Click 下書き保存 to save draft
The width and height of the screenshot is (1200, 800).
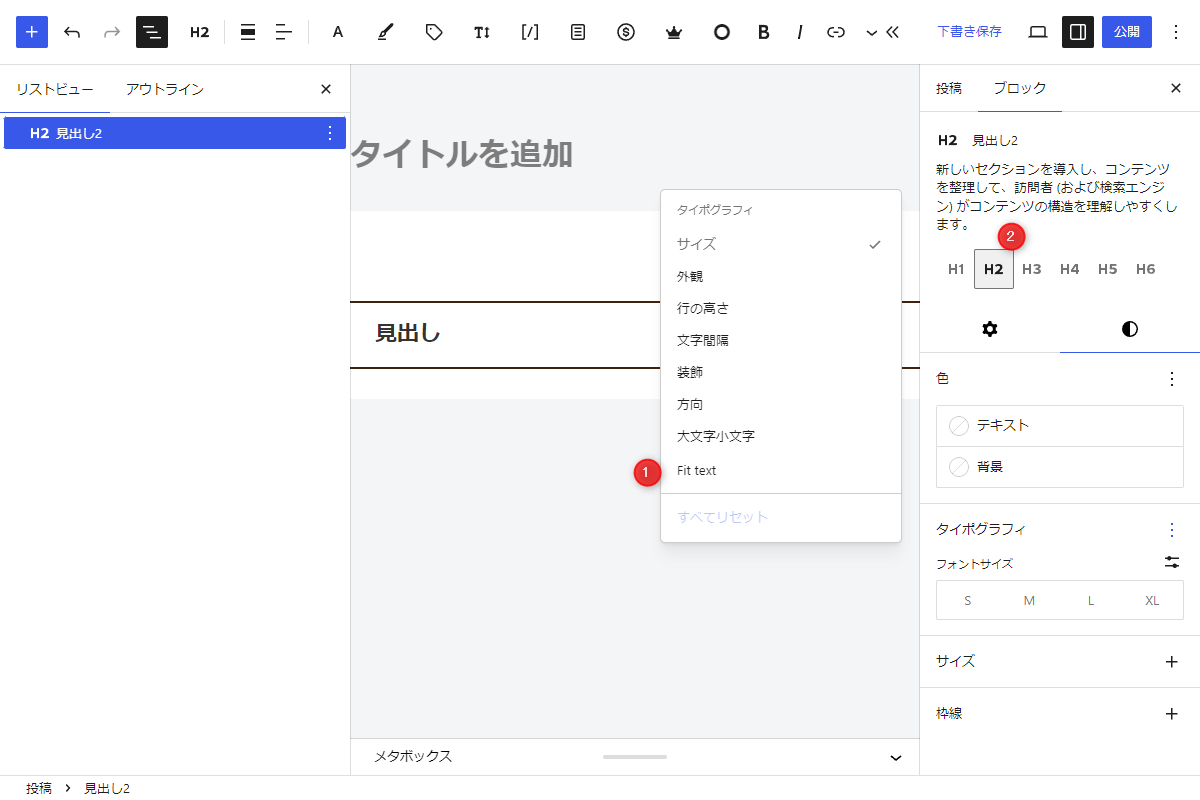(969, 32)
